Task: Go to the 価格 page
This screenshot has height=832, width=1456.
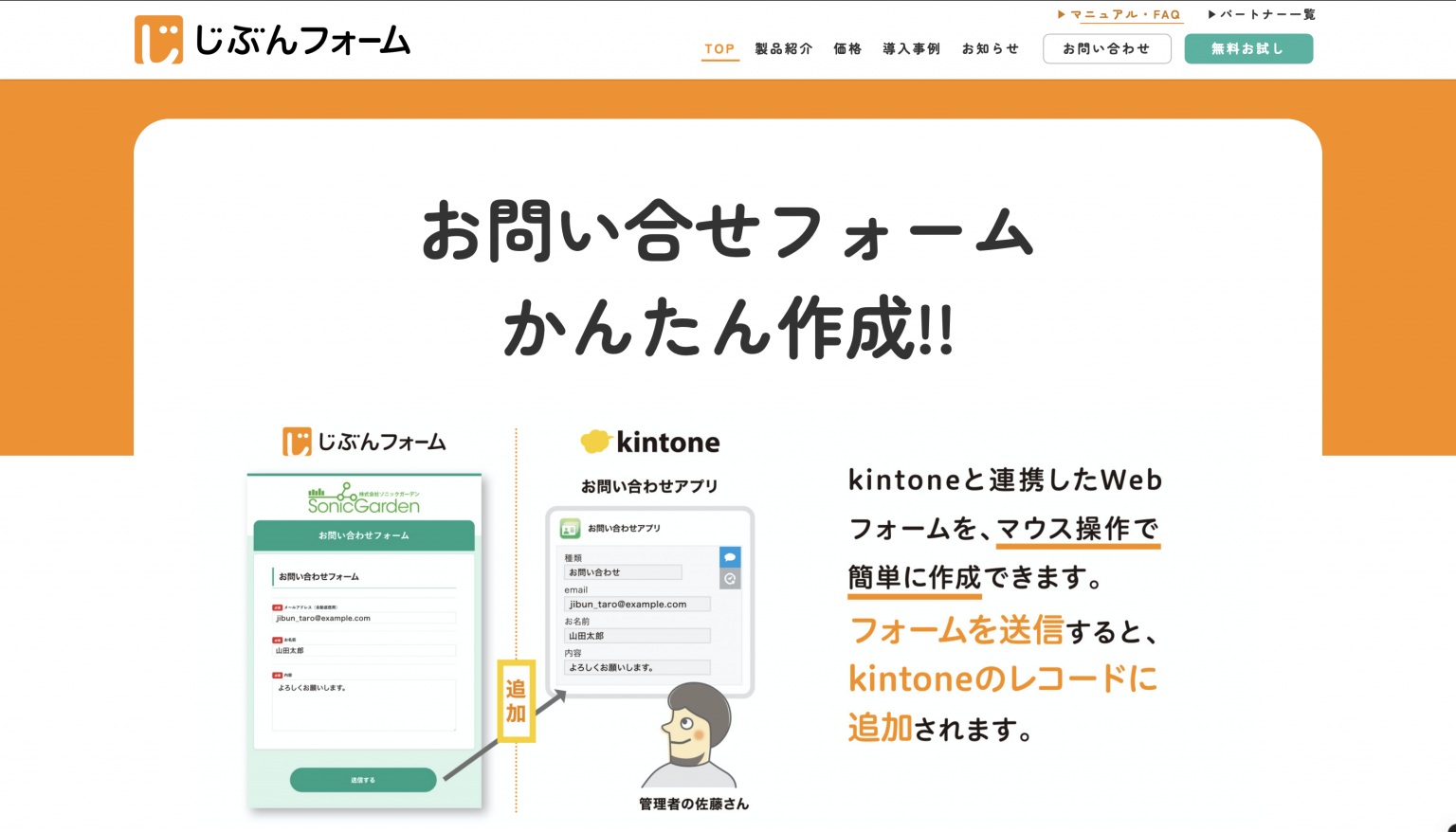Action: point(847,48)
